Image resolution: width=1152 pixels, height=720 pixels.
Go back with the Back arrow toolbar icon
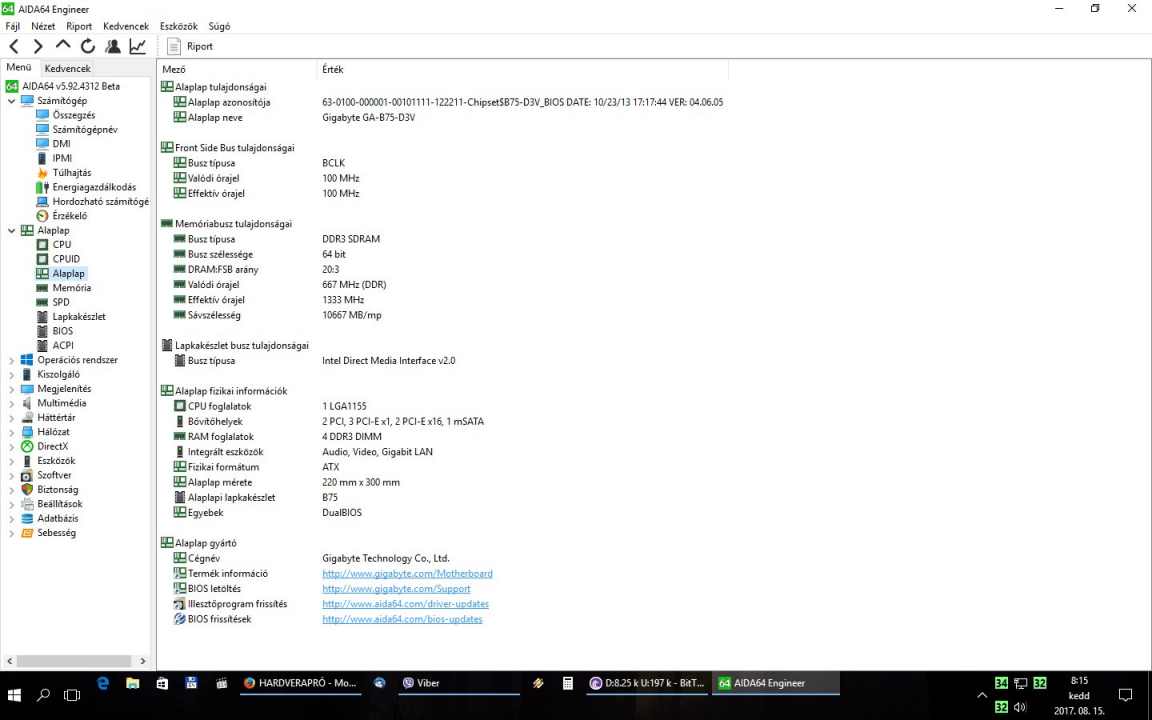(14, 46)
